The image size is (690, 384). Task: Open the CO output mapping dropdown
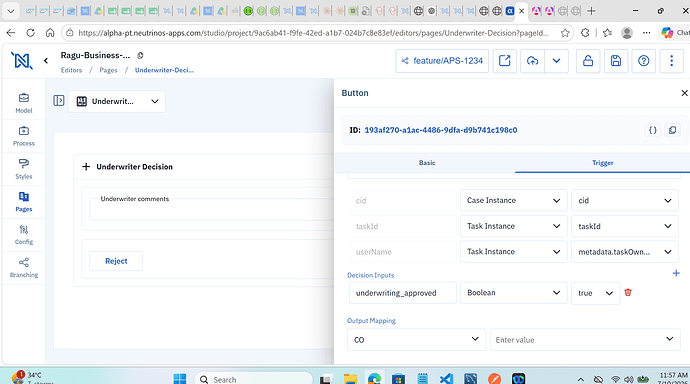tap(417, 340)
